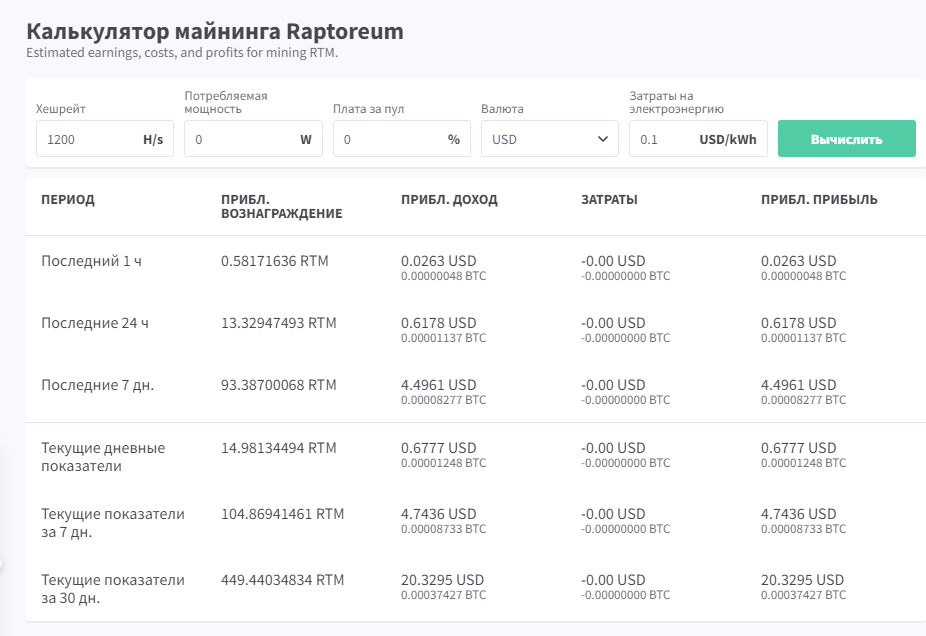Viewport: 926px width, 636px height.
Task: Click the Затраты на электроэнергию field showing 0.1
Action: (698, 139)
